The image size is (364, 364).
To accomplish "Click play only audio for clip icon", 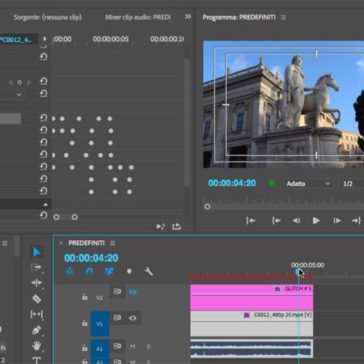I will 161,227.
